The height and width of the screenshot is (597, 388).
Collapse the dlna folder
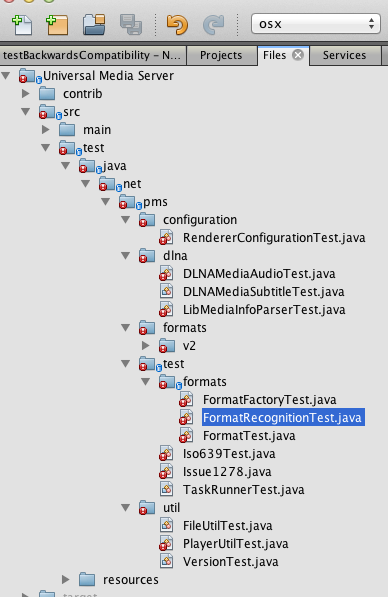click(126, 255)
